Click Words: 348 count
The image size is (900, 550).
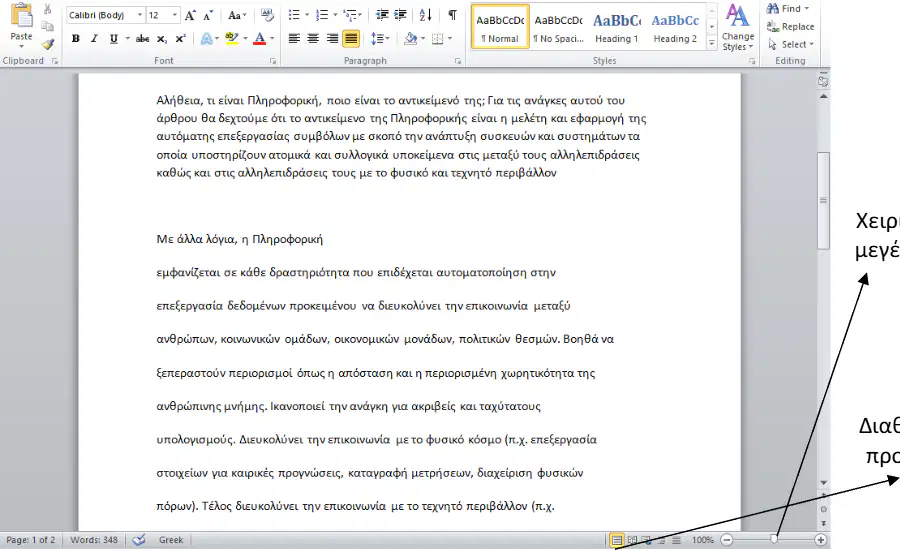pos(94,540)
